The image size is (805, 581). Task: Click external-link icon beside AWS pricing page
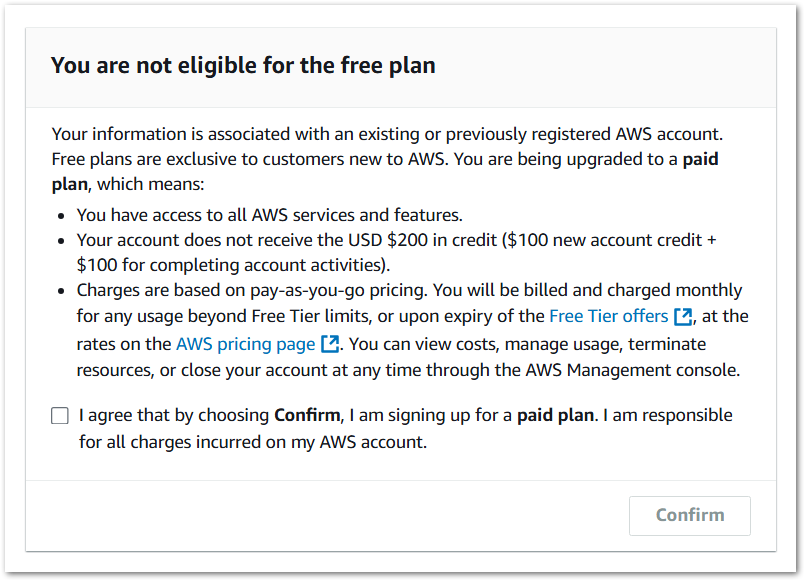click(x=330, y=344)
